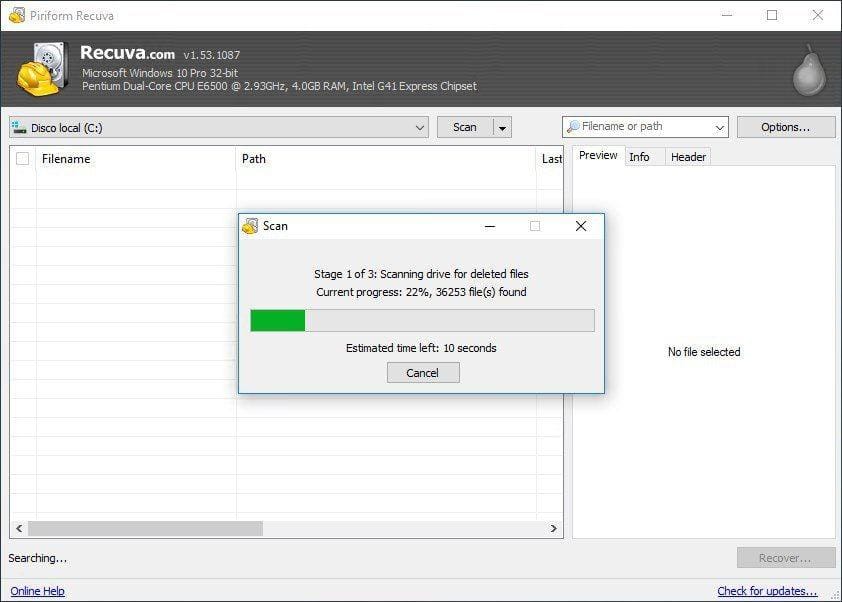
Task: Click the Scan dialog title icon
Action: [251, 226]
